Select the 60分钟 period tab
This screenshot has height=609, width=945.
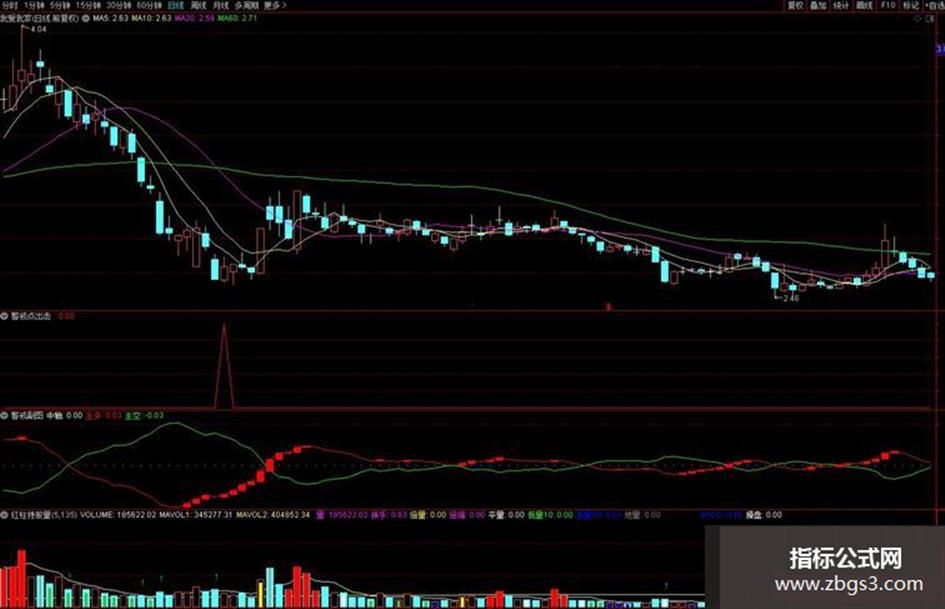pyautogui.click(x=149, y=5)
